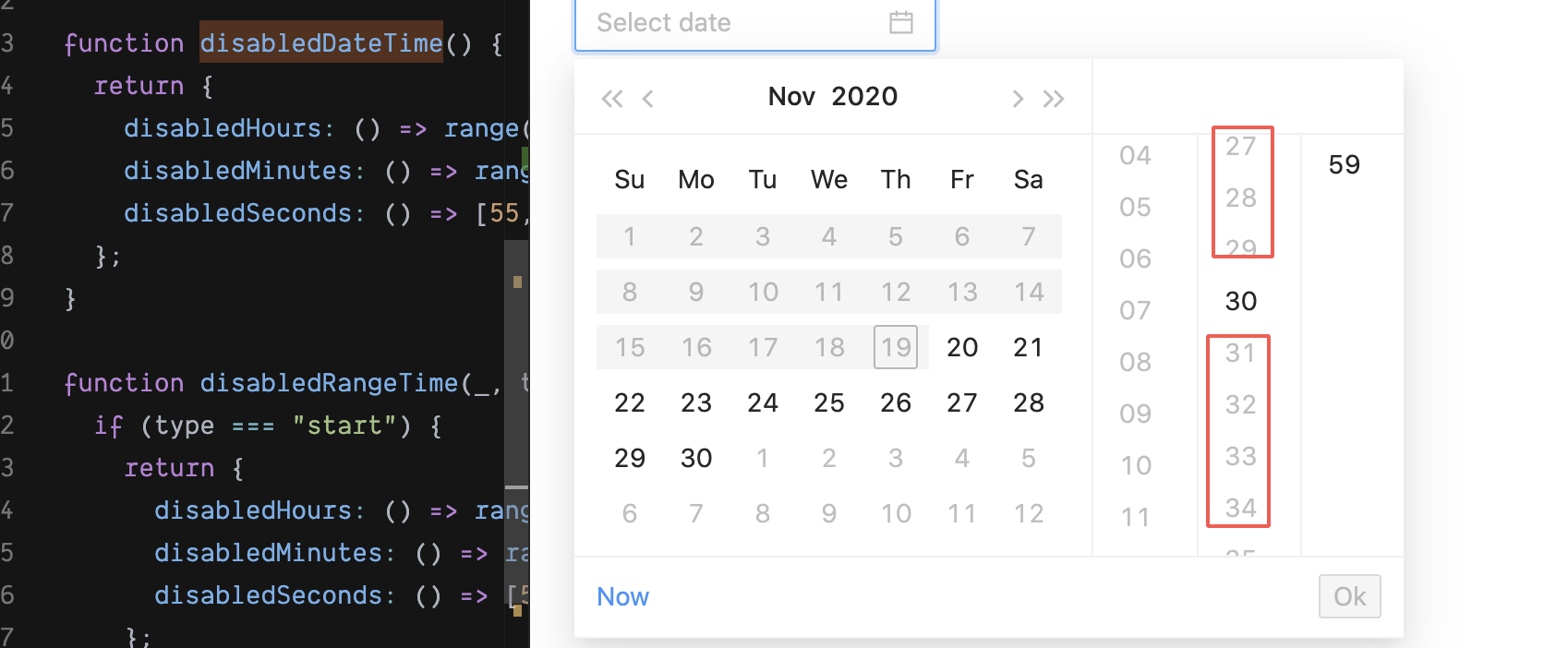Jump to next year with double-right arrow
This screenshot has height=648, width=1568.
click(1054, 99)
